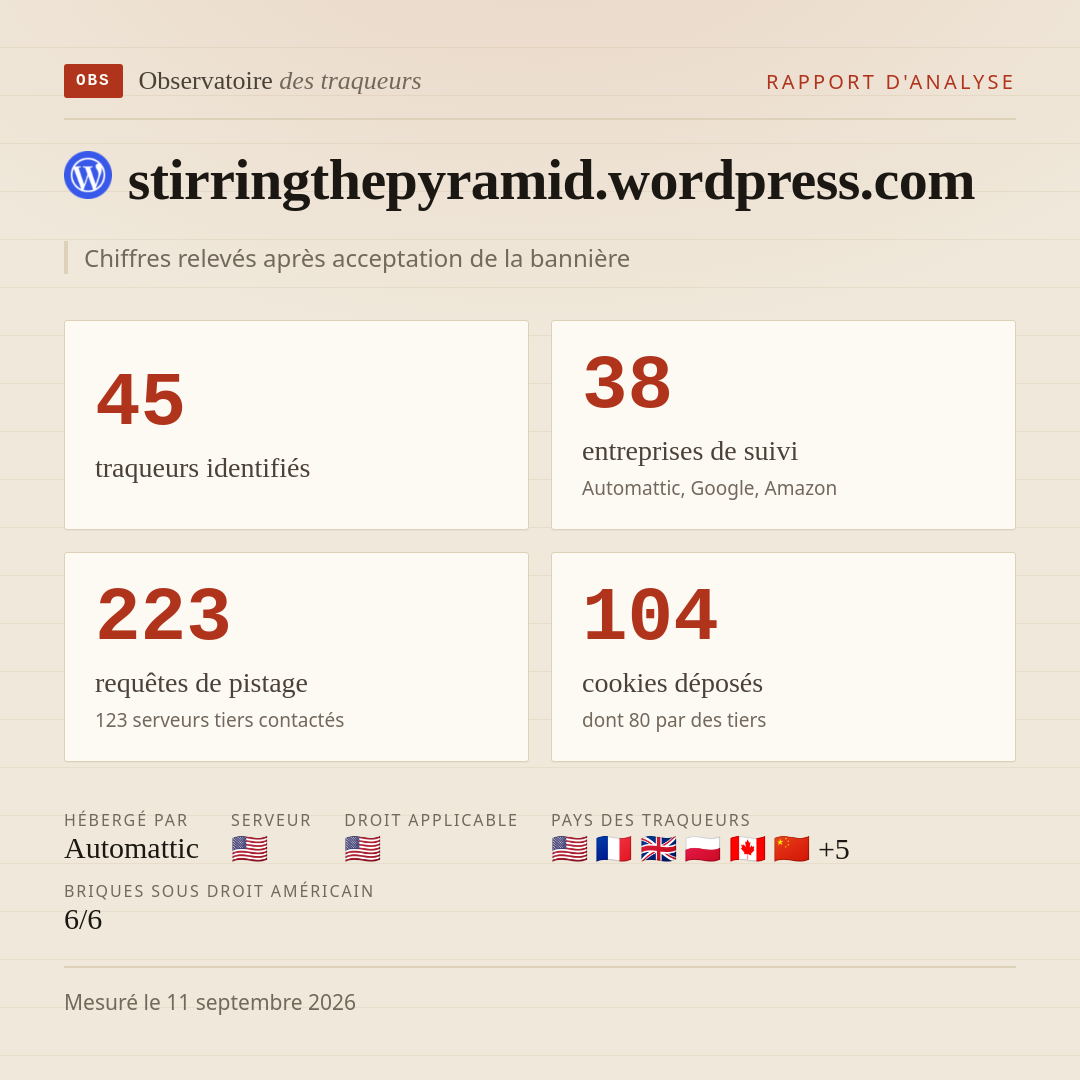Image resolution: width=1080 pixels, height=1080 pixels.
Task: Click the Canadian flag in tracker countries
Action: [x=747, y=849]
